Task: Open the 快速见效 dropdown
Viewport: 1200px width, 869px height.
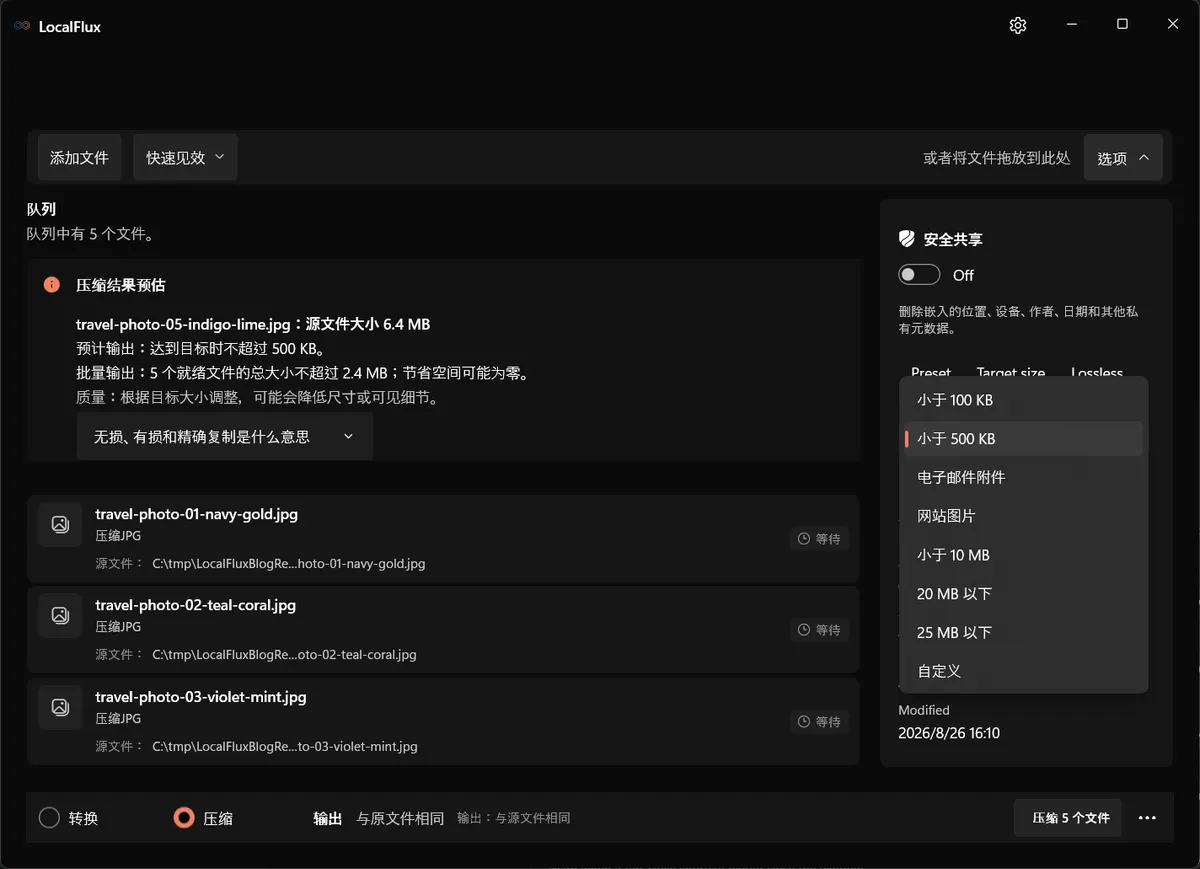Action: (185, 157)
